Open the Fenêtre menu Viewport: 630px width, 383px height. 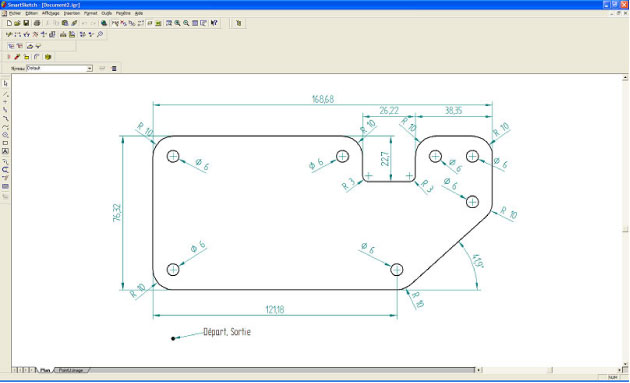click(x=123, y=13)
